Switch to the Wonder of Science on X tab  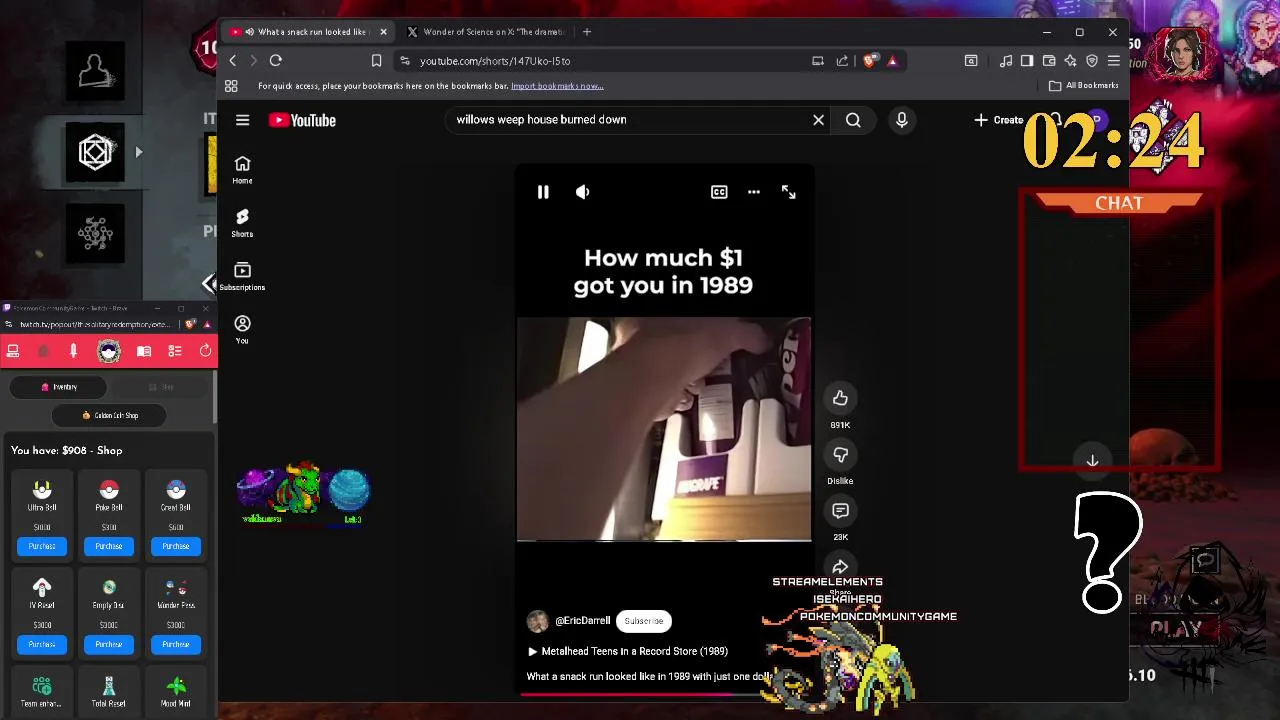pyautogui.click(x=486, y=32)
